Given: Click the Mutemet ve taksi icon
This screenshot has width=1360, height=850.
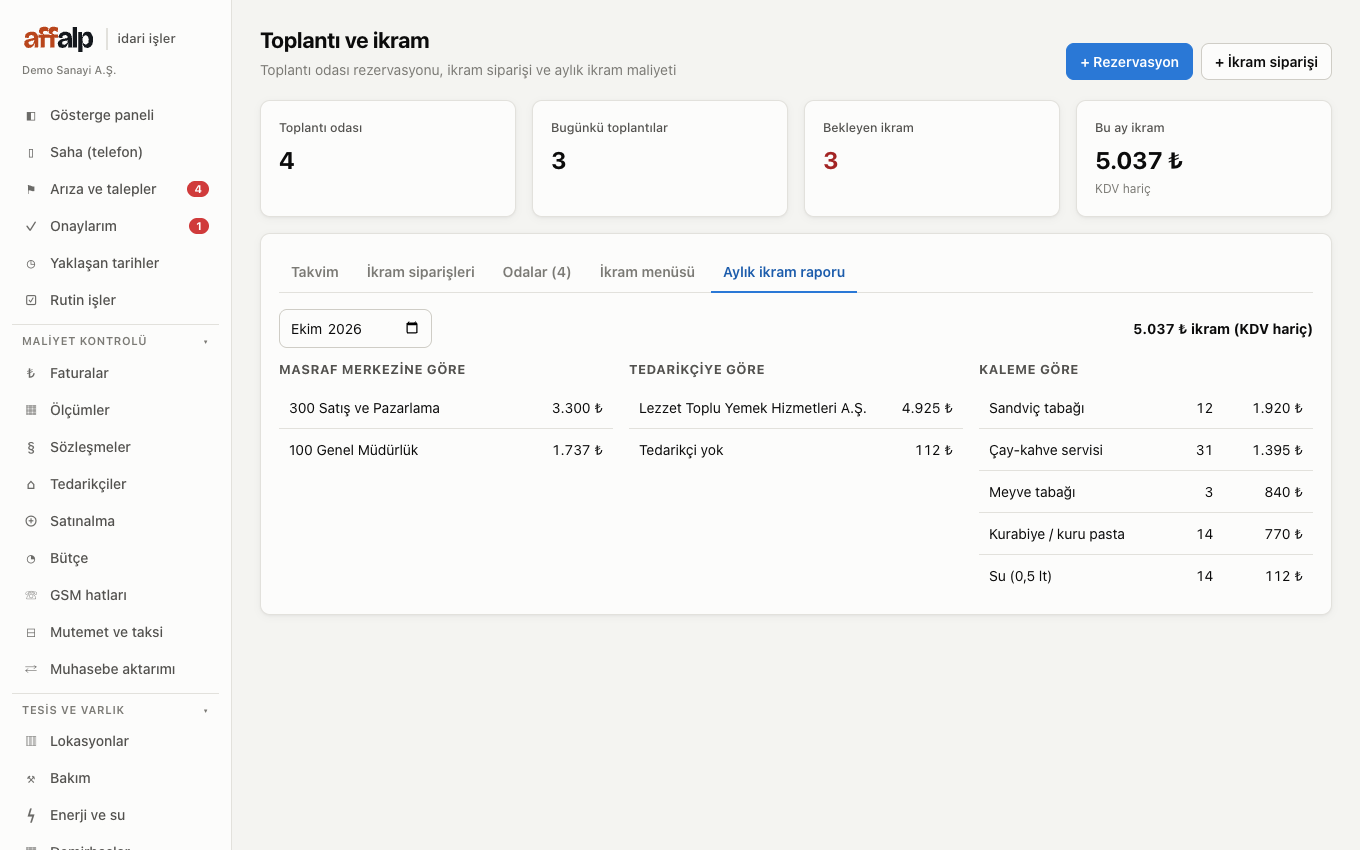Looking at the screenshot, I should [31, 633].
